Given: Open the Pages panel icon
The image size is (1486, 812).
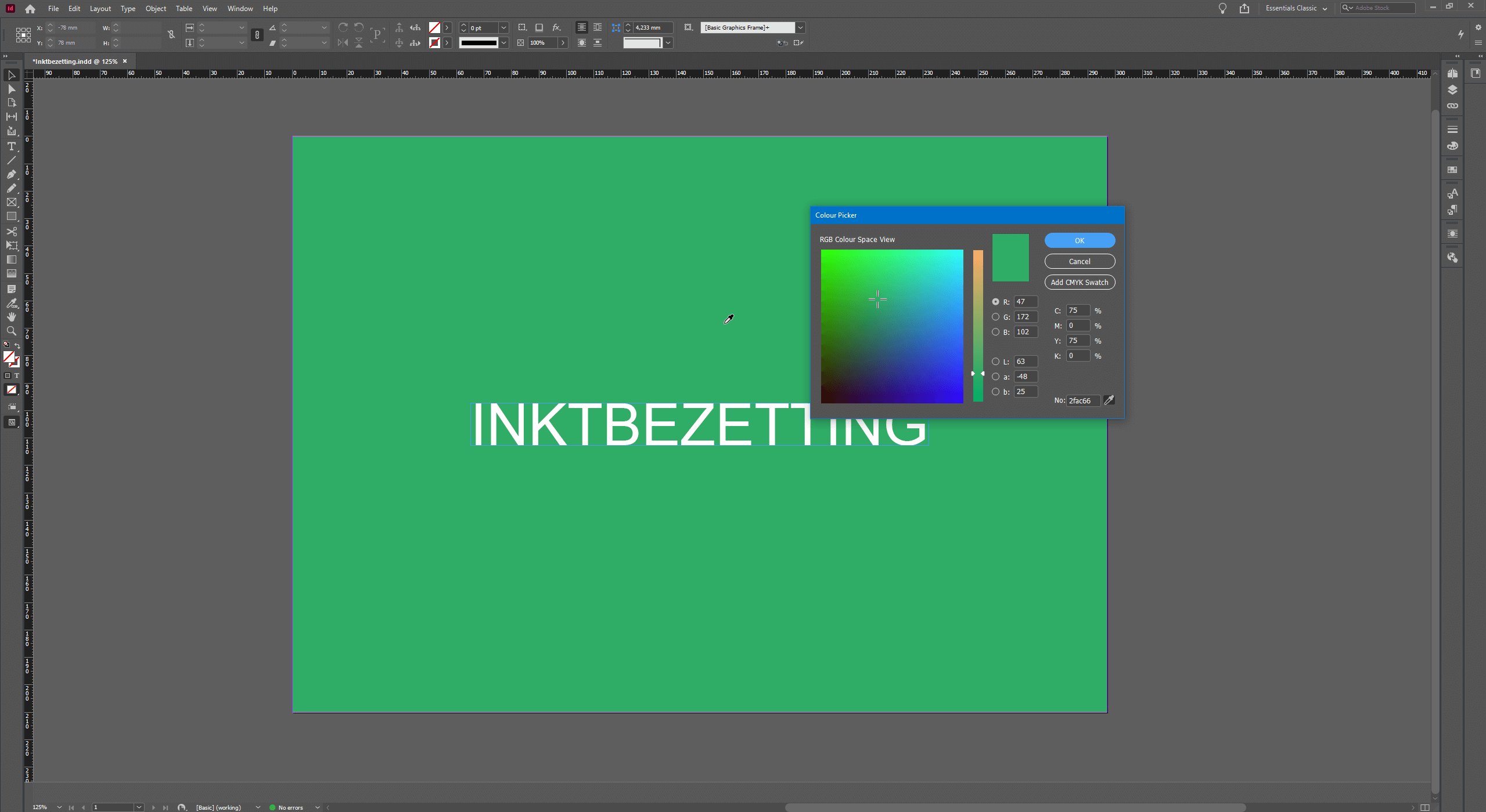Looking at the screenshot, I should click(x=1452, y=74).
